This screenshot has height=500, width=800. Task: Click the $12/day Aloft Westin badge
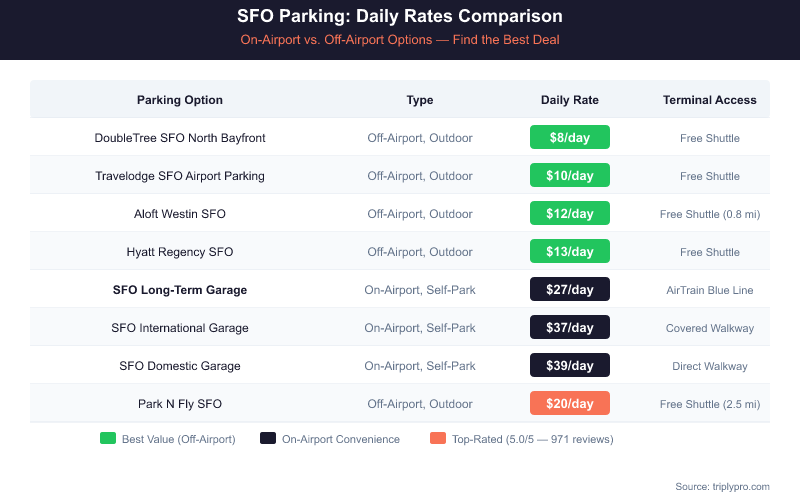570,214
